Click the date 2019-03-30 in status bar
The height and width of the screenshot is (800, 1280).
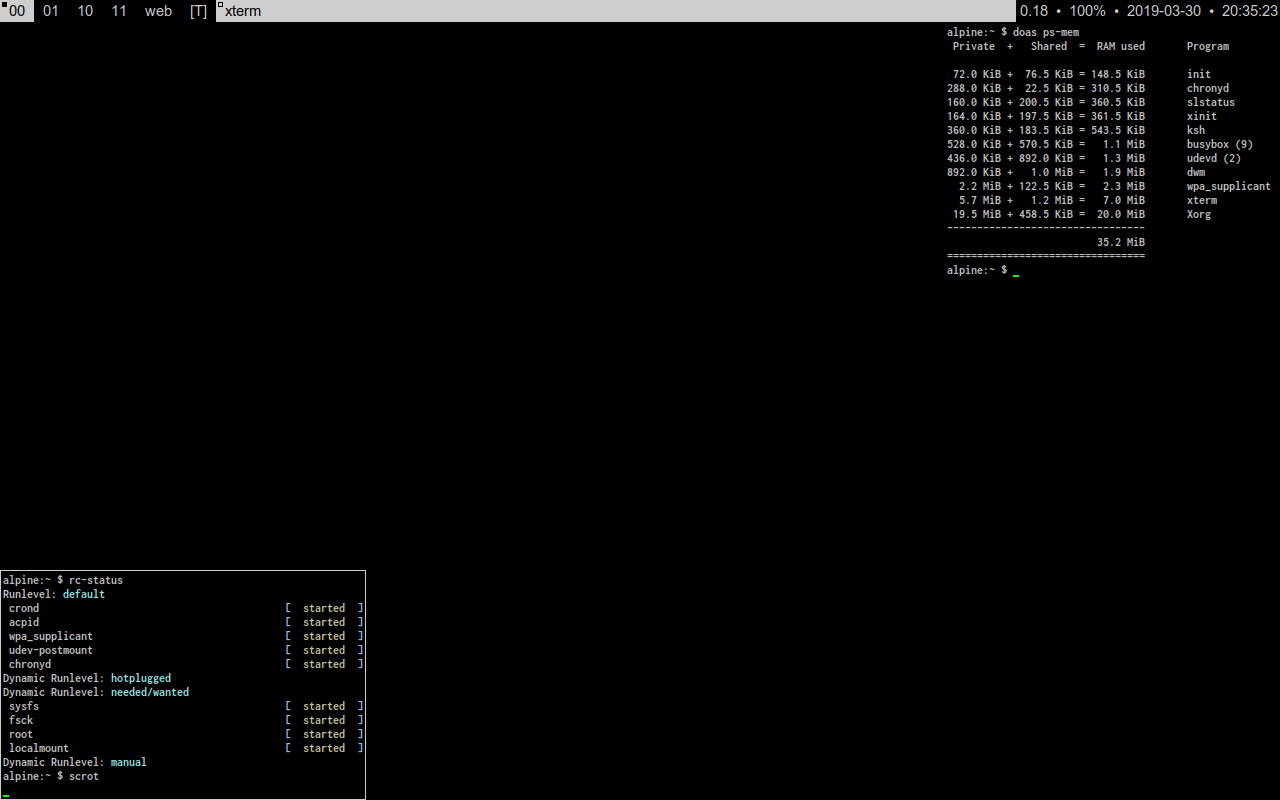(1164, 11)
